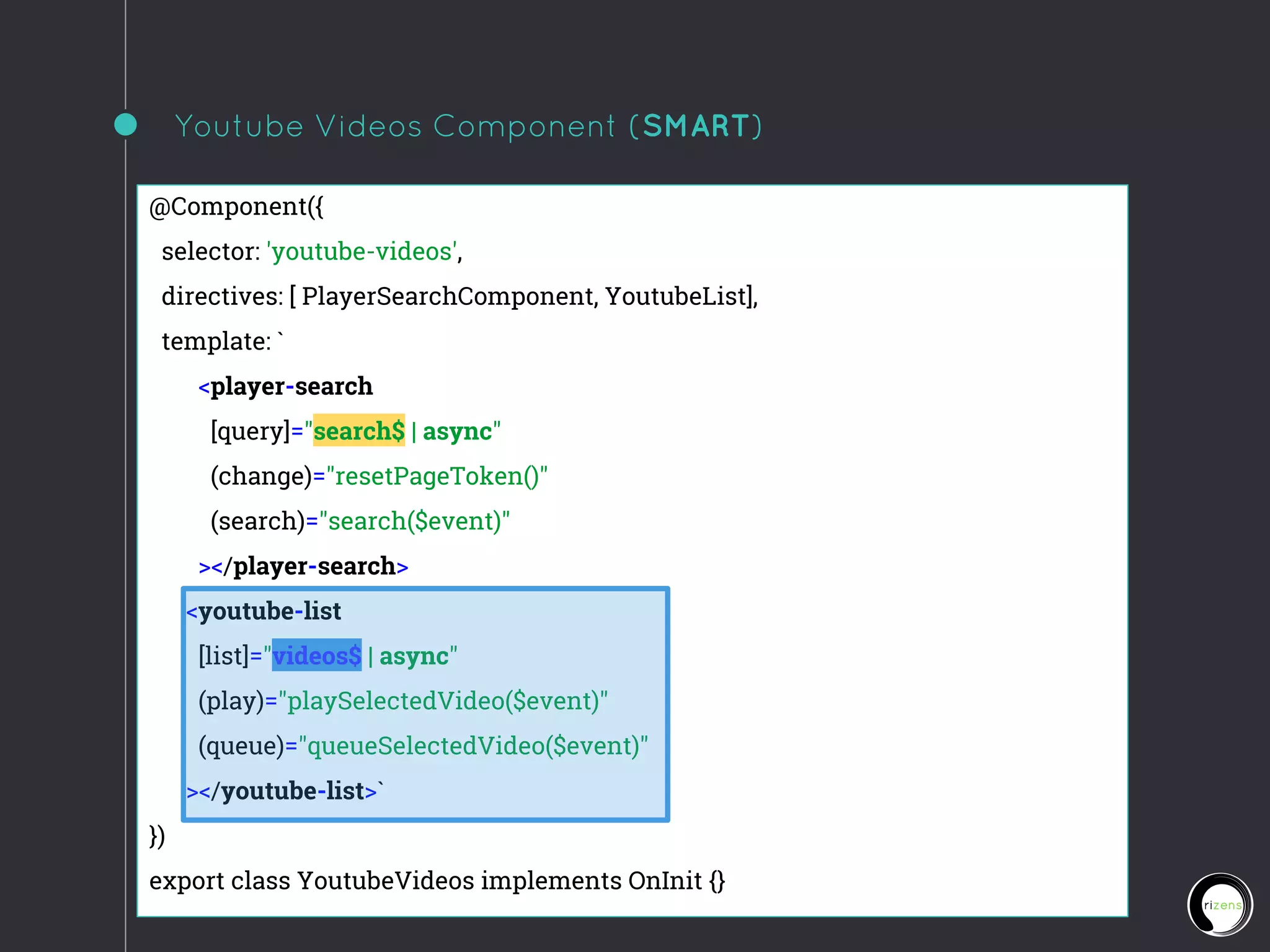Screen dimensions: 1270x952
Task: Click the '(change)="resetPageToken()"' line
Action: 379,476
